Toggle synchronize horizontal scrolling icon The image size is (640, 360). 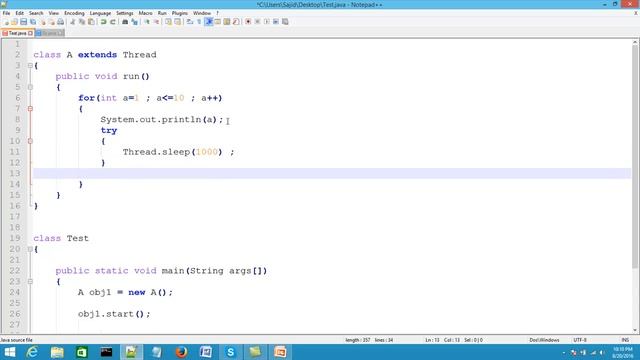[x=178, y=22]
